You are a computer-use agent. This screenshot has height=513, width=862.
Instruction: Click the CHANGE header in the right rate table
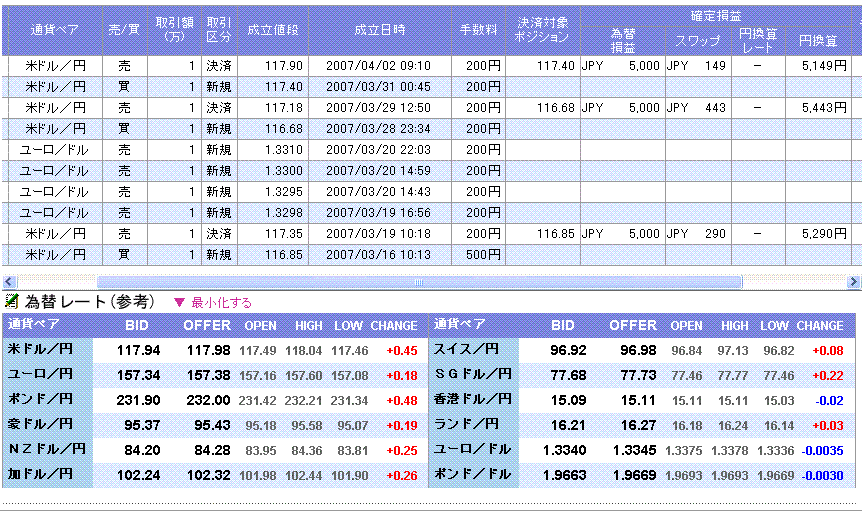[820, 325]
